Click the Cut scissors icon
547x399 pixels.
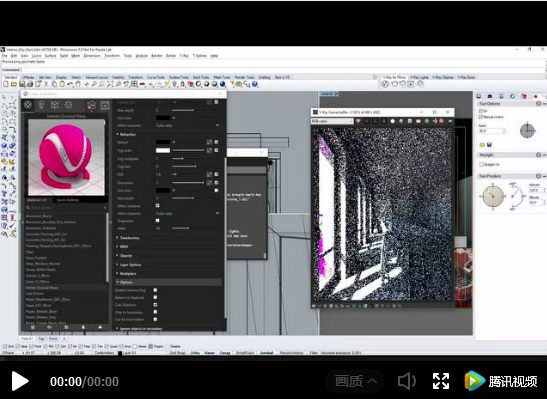[46, 84]
